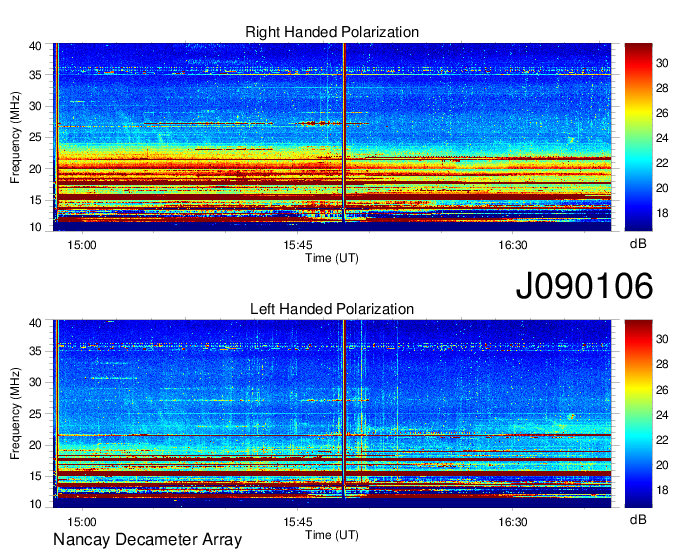The image size is (680, 552).
Task: Click the 35 MHz tick on Right Handed plot
Action: (36, 75)
